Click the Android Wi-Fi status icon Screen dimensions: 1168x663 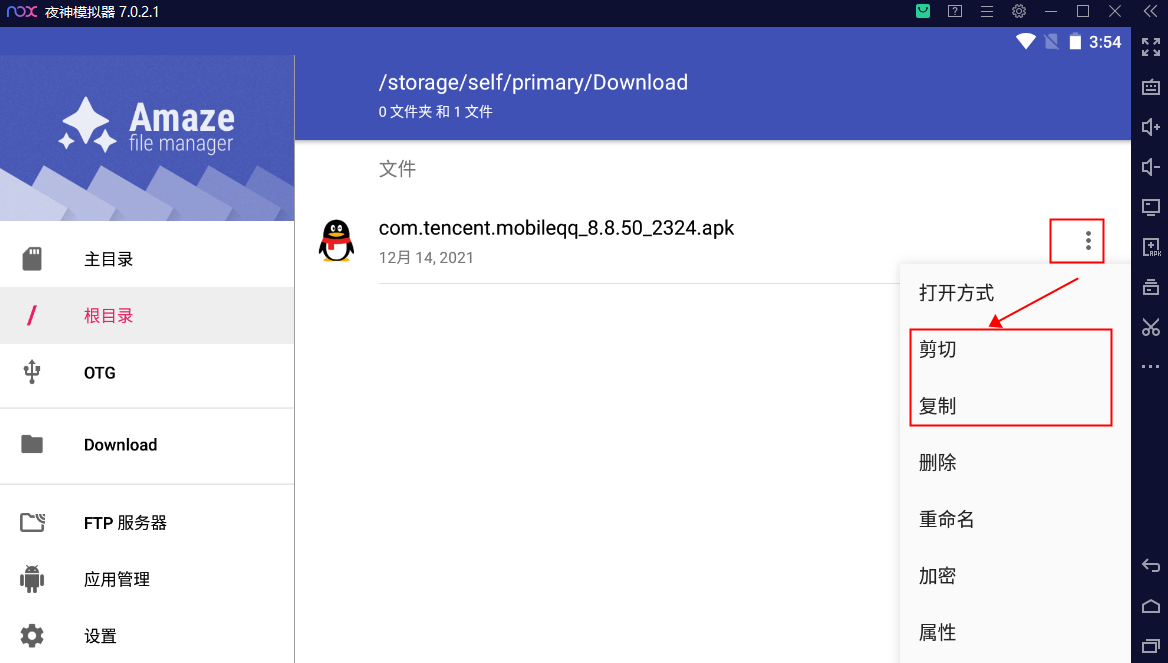pyautogui.click(x=1026, y=42)
